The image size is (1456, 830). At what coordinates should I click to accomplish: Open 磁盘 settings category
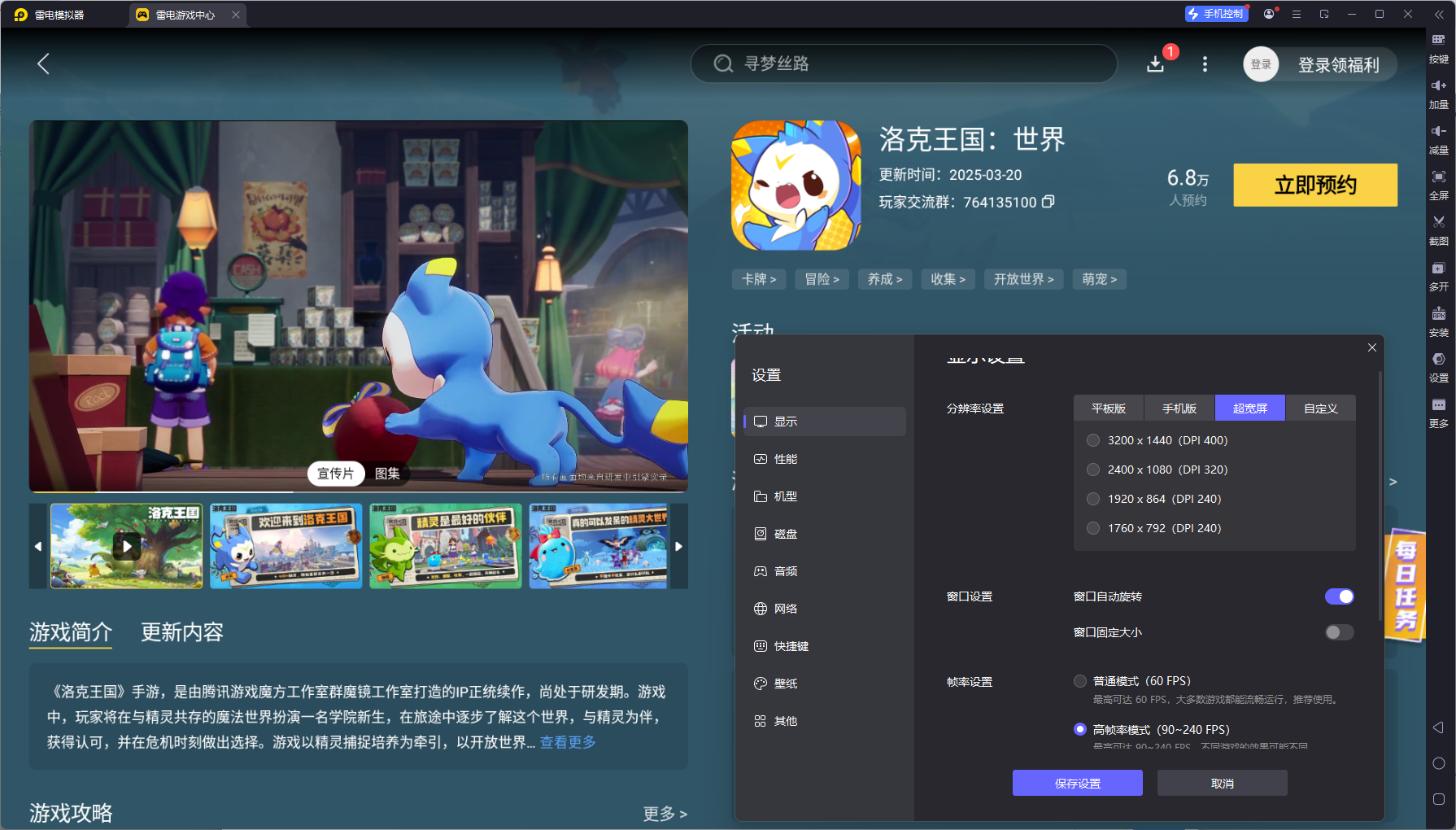point(824,534)
